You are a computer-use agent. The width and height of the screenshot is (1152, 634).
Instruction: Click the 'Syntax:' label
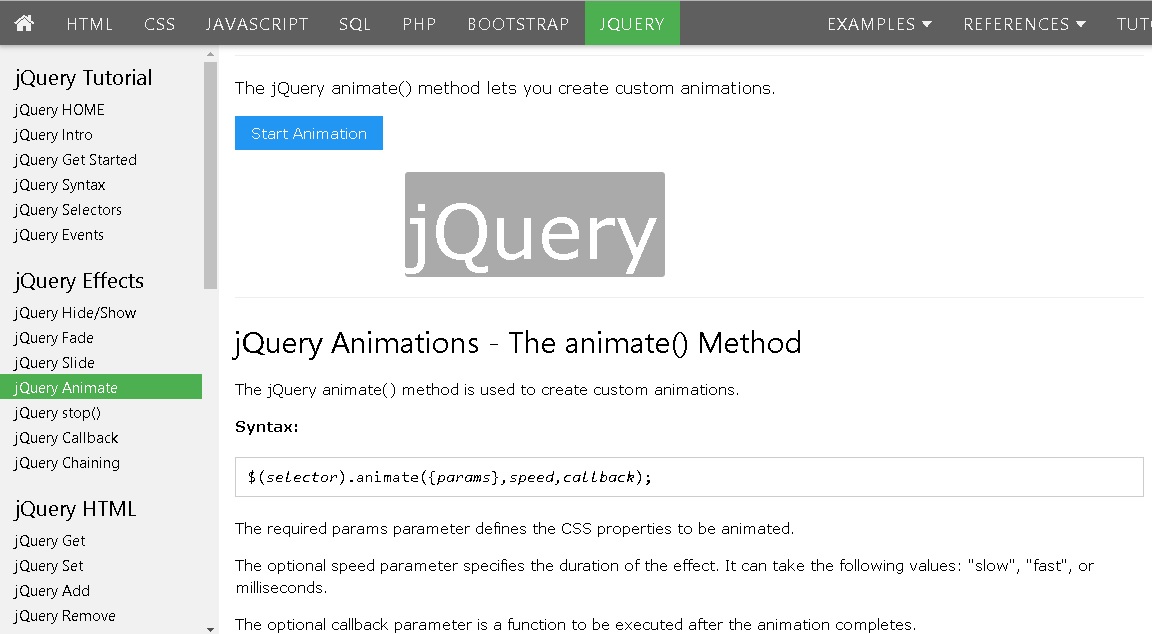267,427
